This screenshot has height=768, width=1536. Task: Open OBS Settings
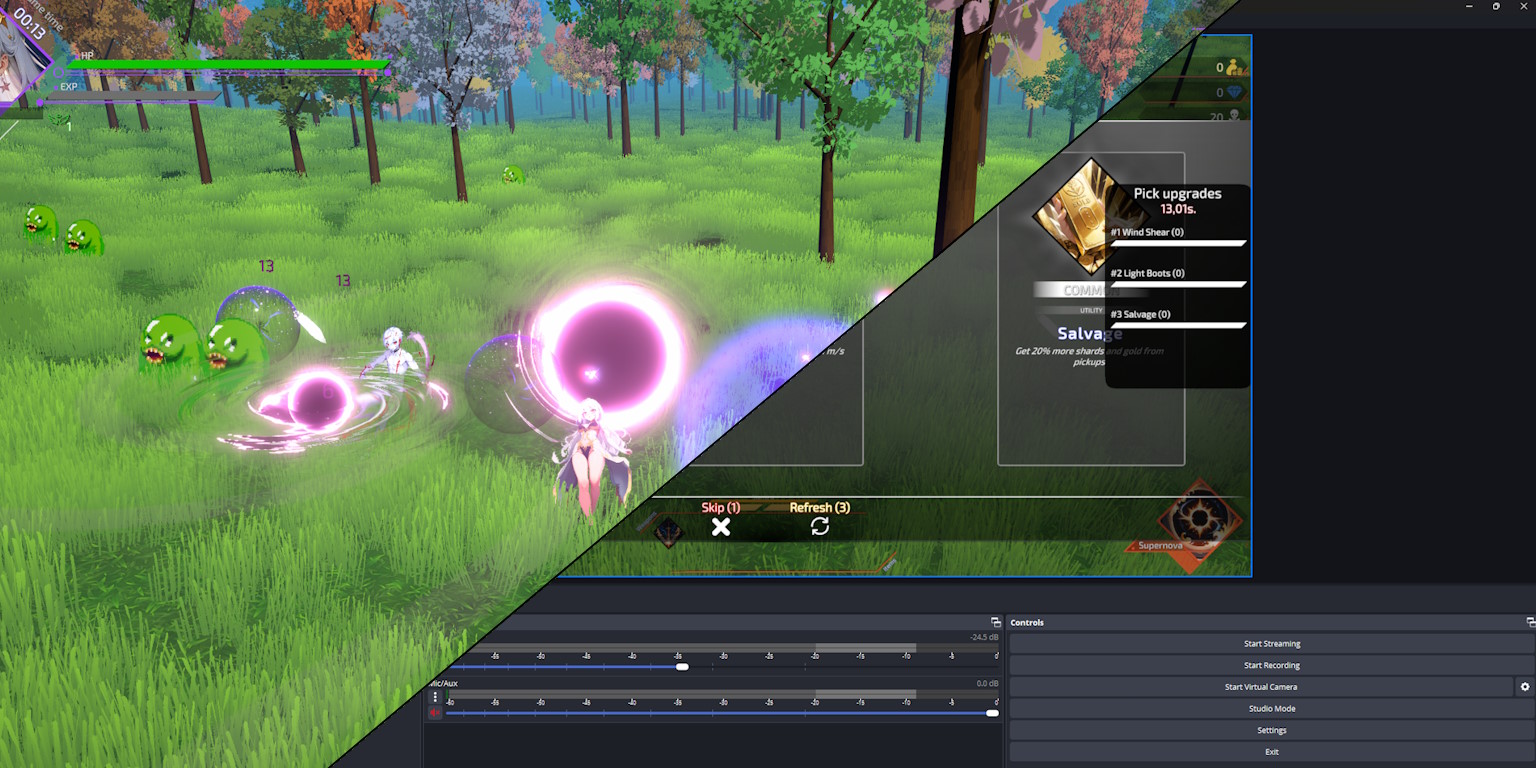[x=1271, y=730]
